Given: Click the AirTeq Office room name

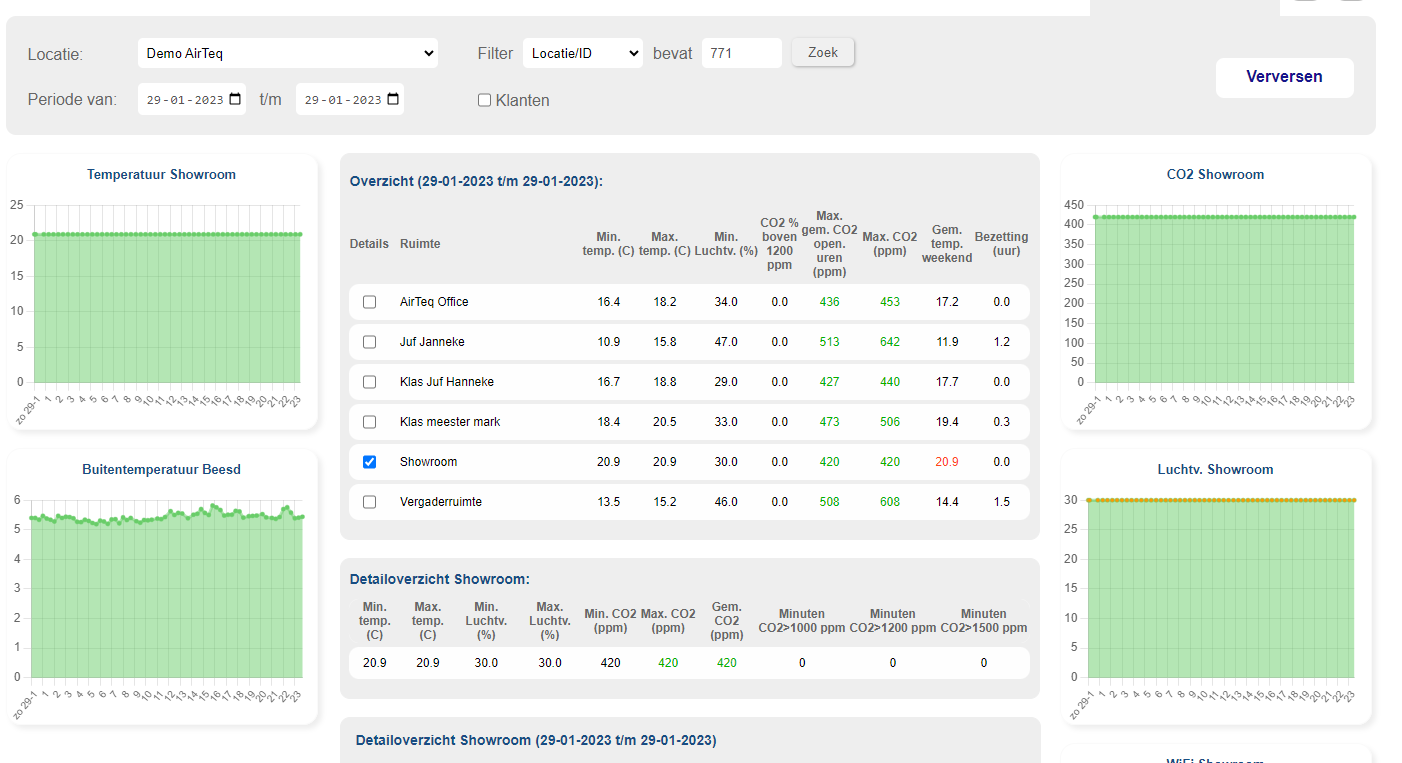Looking at the screenshot, I should 434,302.
